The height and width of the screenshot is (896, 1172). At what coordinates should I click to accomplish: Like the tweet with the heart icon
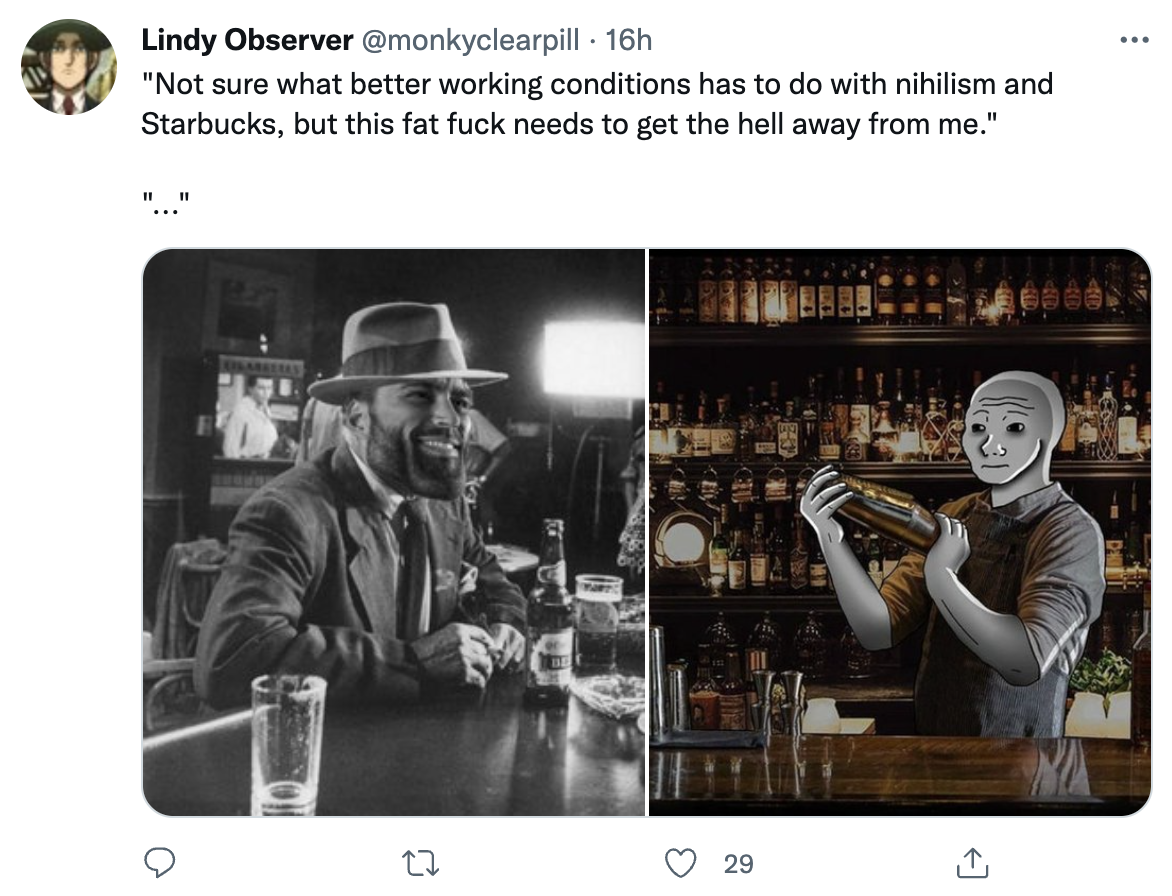pos(681,863)
